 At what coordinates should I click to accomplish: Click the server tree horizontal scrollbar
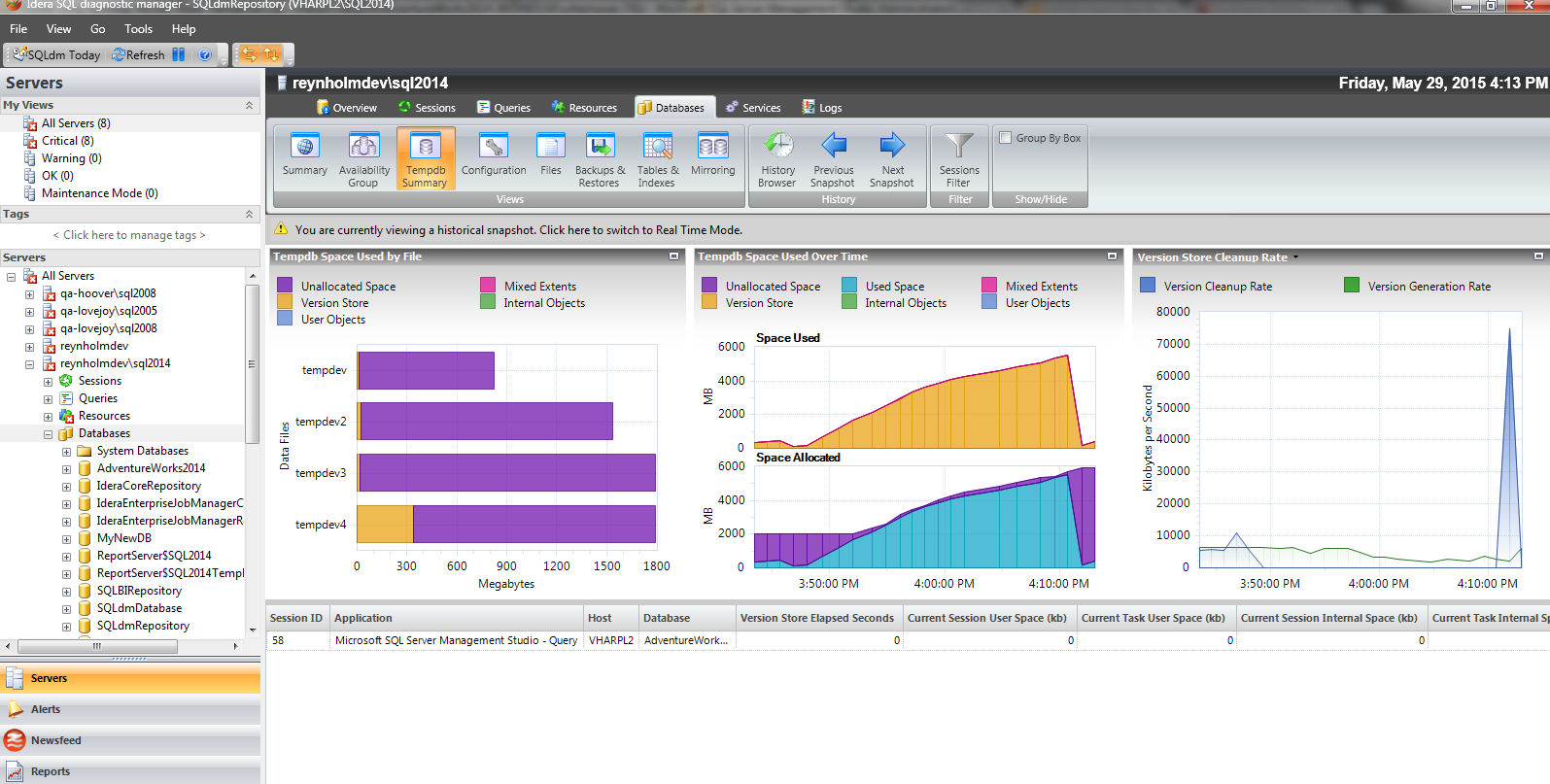(97, 646)
